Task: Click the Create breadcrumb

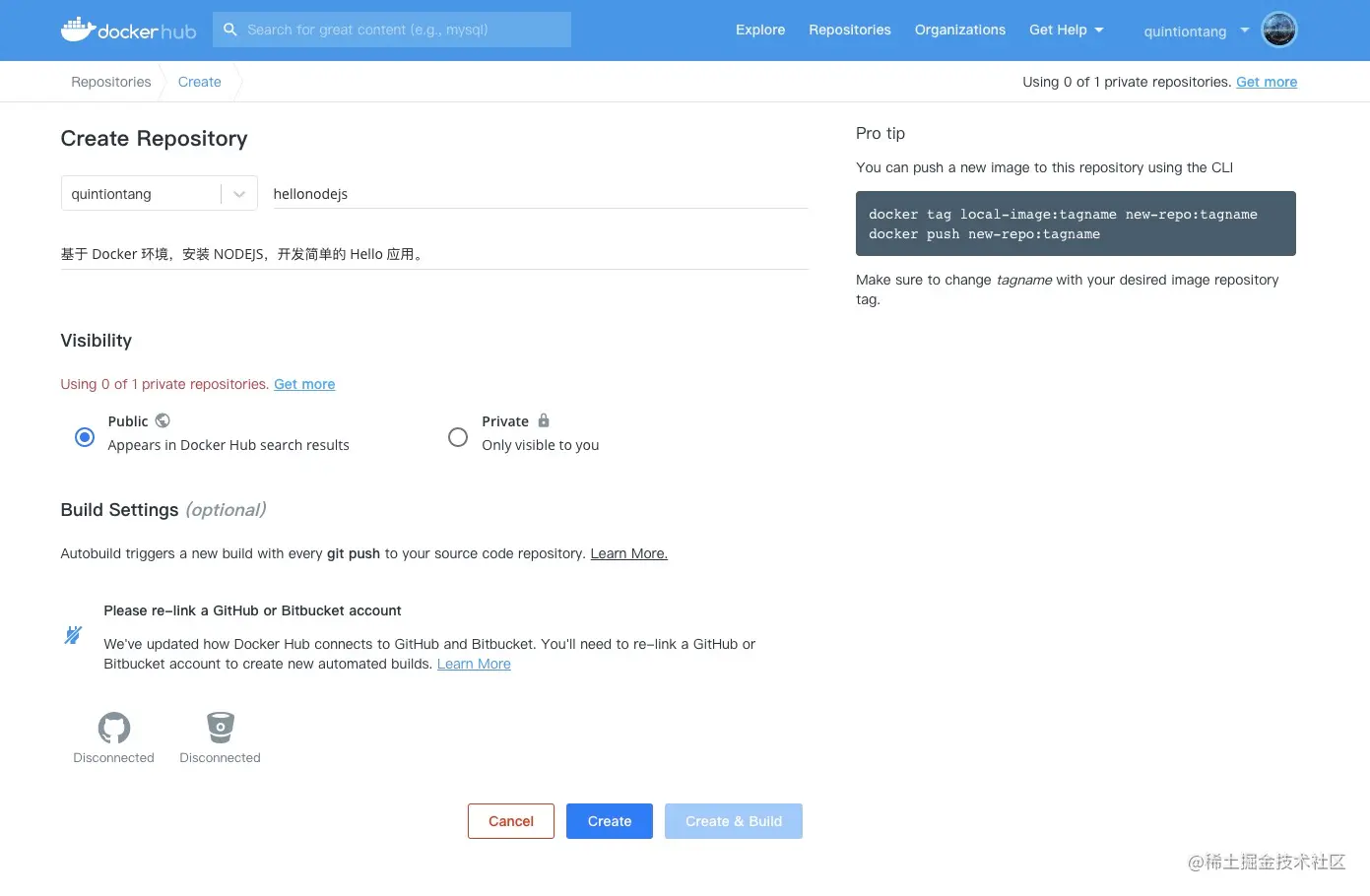Action: (x=200, y=82)
